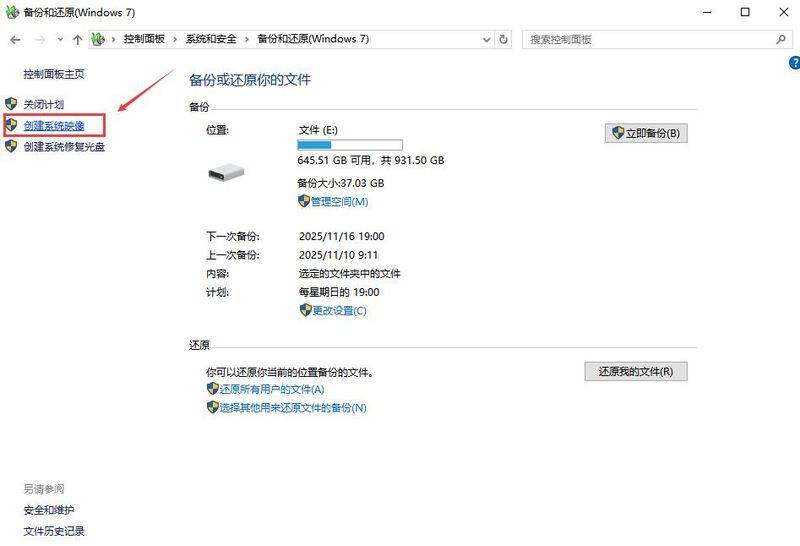Click 每星期日的 19:00 schedule text
This screenshot has width=800, height=546.
pyautogui.click(x=339, y=292)
